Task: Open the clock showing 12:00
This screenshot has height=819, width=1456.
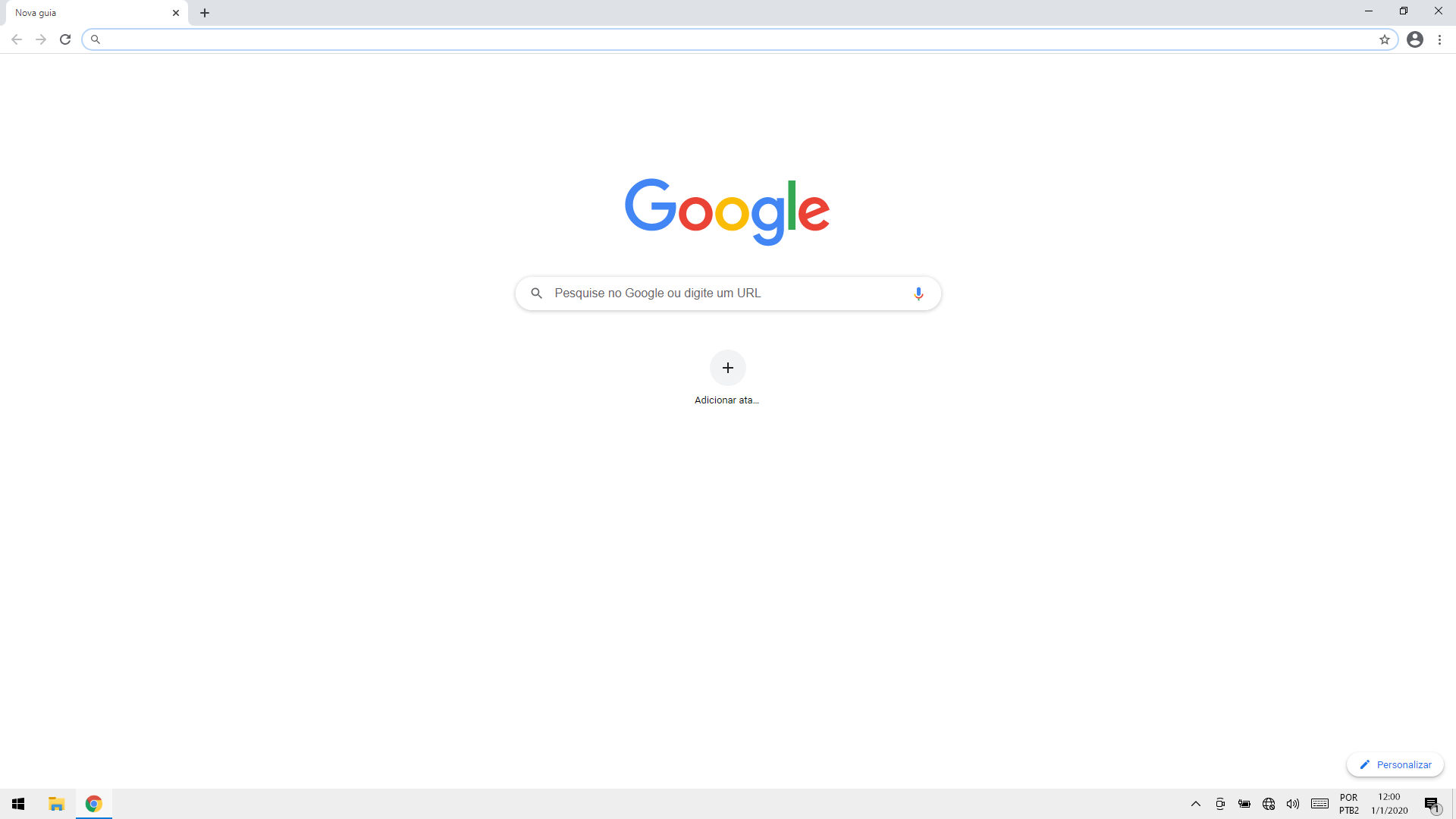Action: [x=1389, y=804]
